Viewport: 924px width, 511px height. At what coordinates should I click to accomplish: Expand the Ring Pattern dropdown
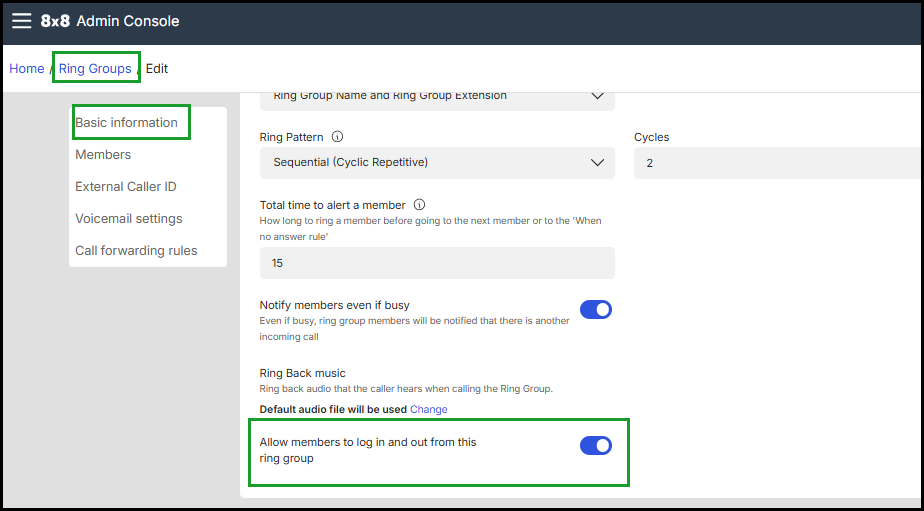click(436, 163)
